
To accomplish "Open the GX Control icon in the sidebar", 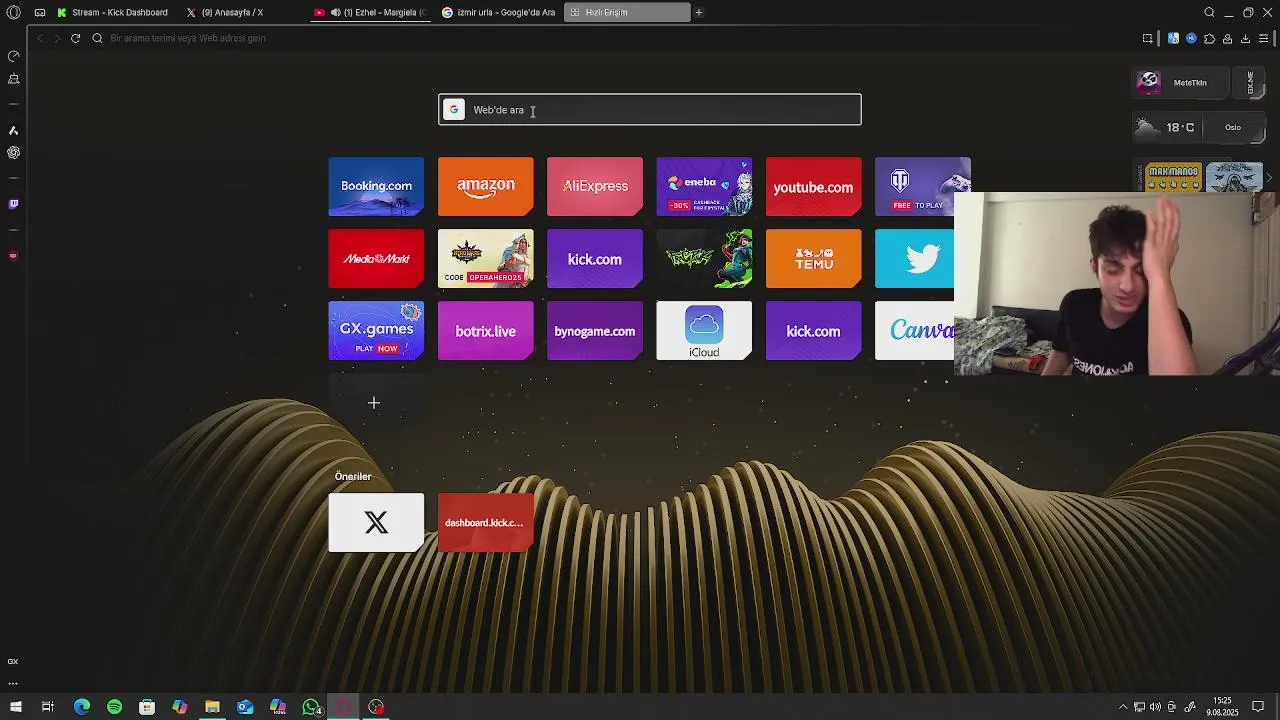I will point(13,56).
